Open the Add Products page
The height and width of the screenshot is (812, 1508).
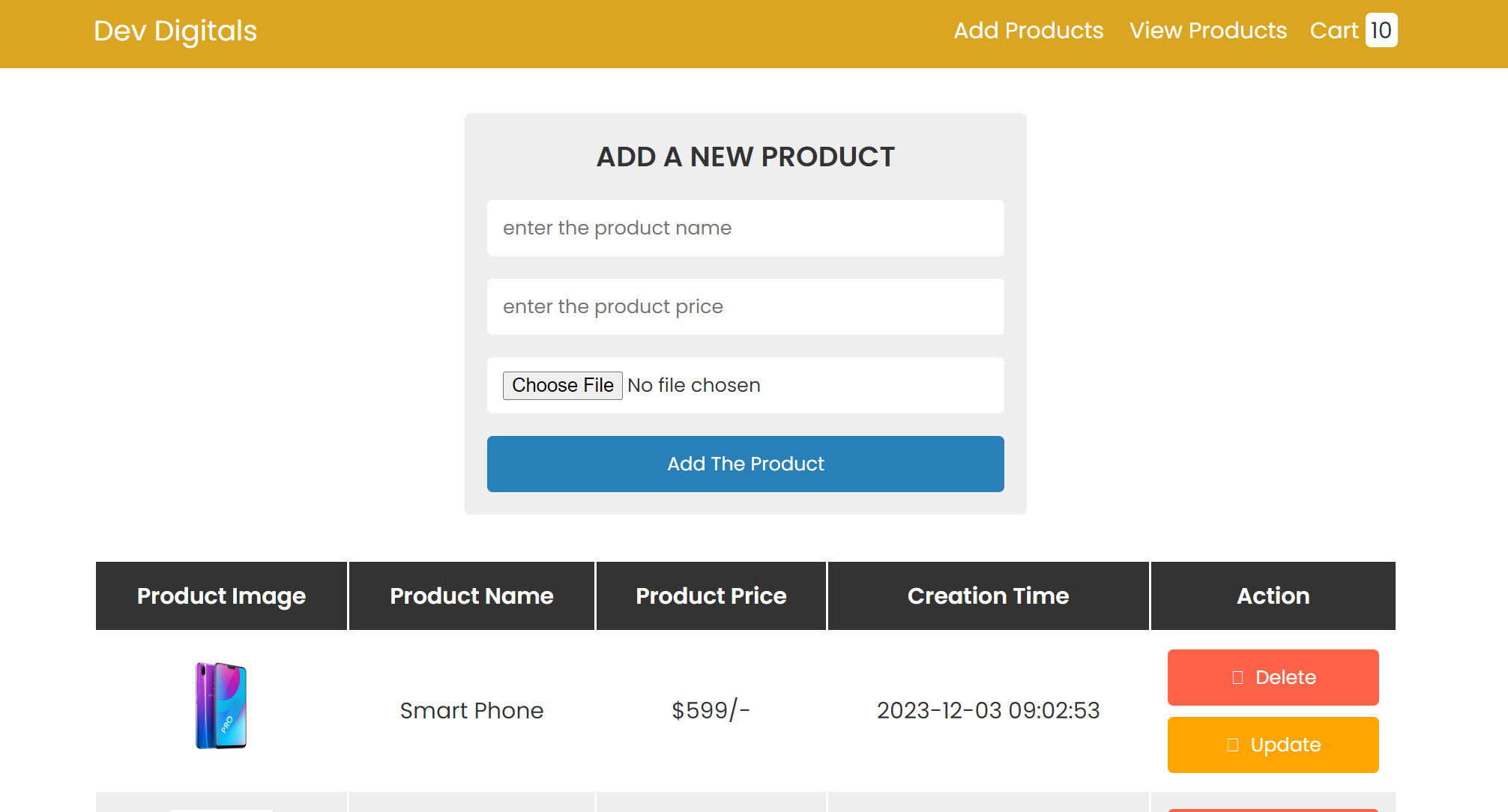pyautogui.click(x=1028, y=31)
